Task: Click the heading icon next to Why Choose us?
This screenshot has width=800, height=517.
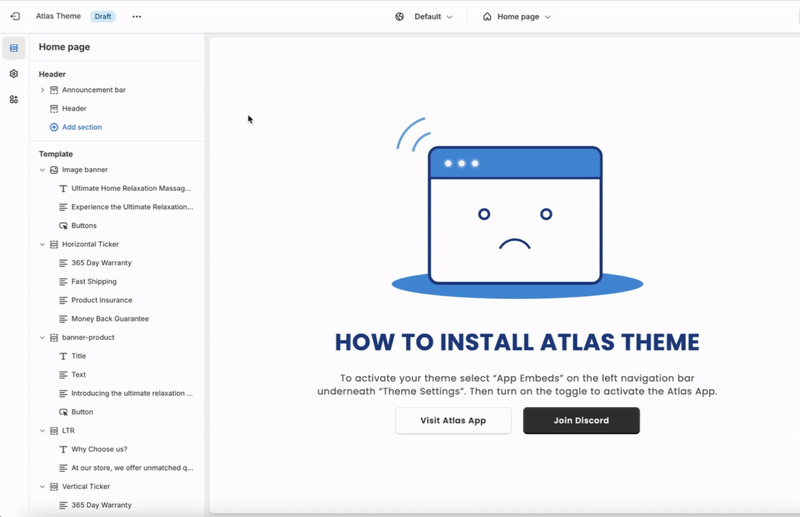Action: (63, 449)
